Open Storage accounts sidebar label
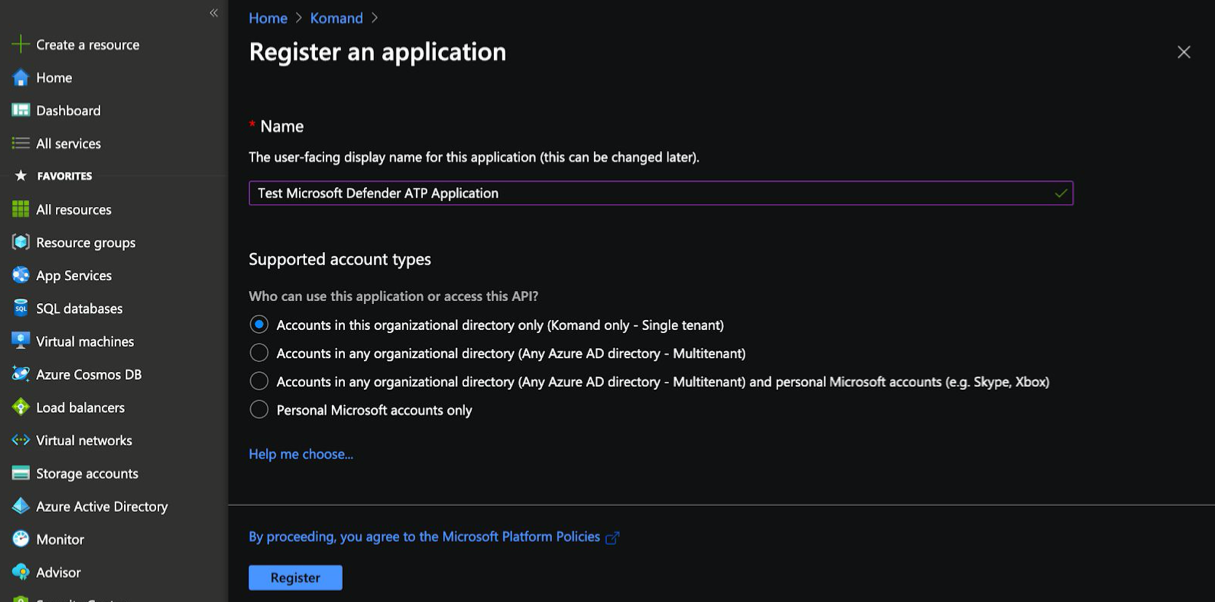1215x602 pixels. click(87, 473)
